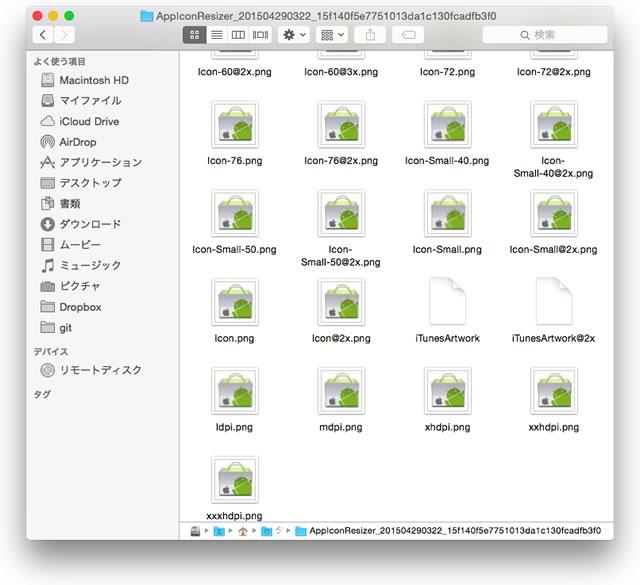Screen dimensions: 640x585
Task: Select the Icon-Small@2x.png thumbnail
Action: tap(554, 213)
